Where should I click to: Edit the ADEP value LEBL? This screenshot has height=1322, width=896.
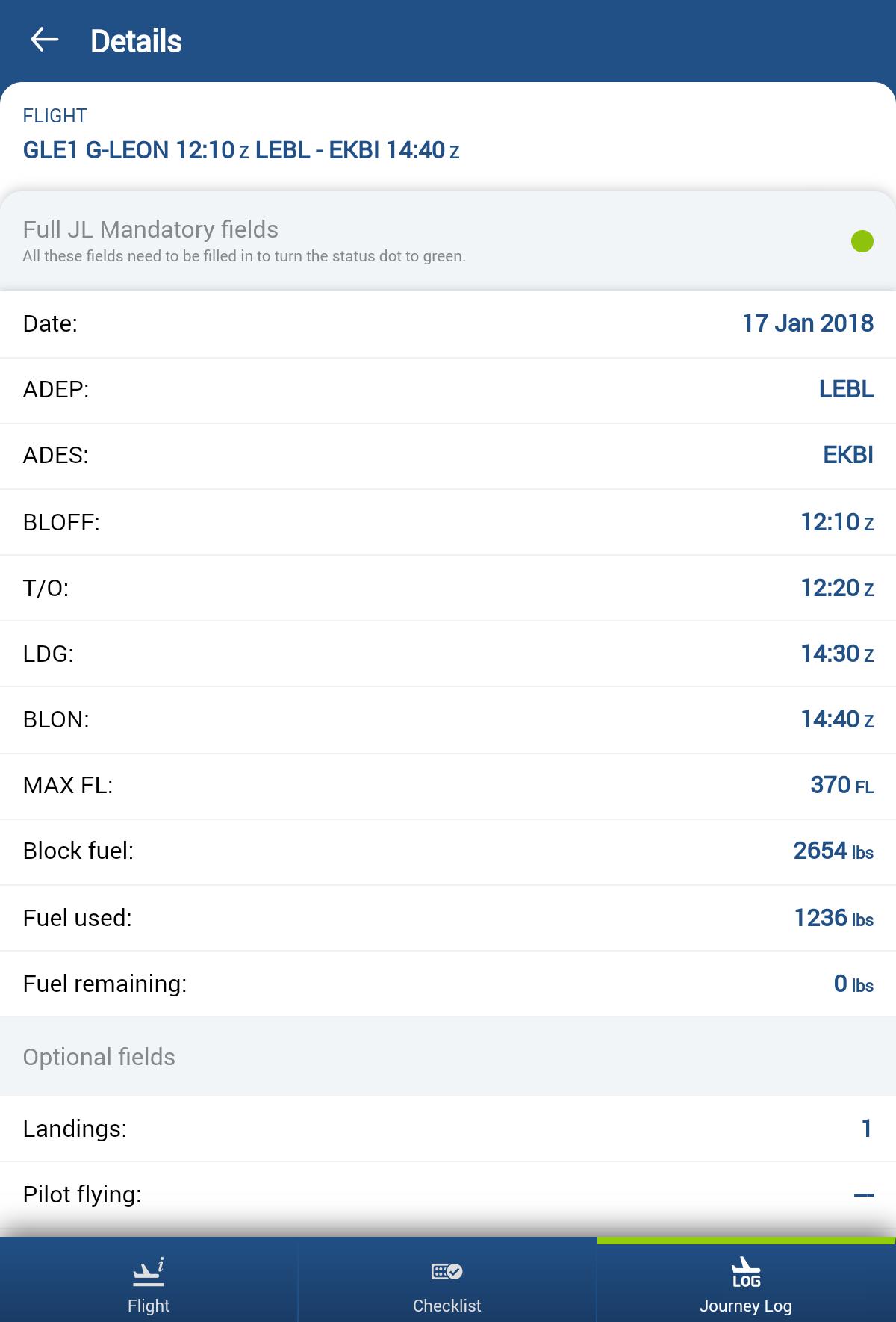[846, 389]
